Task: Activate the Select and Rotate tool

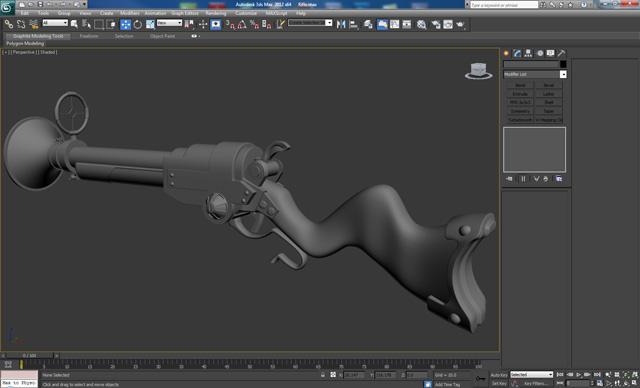Action: [x=138, y=24]
